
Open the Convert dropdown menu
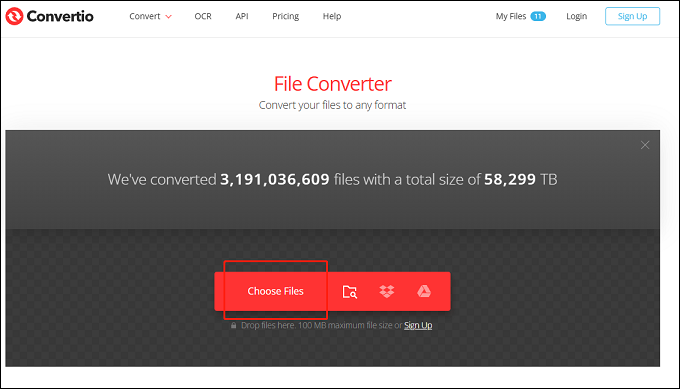(x=150, y=16)
